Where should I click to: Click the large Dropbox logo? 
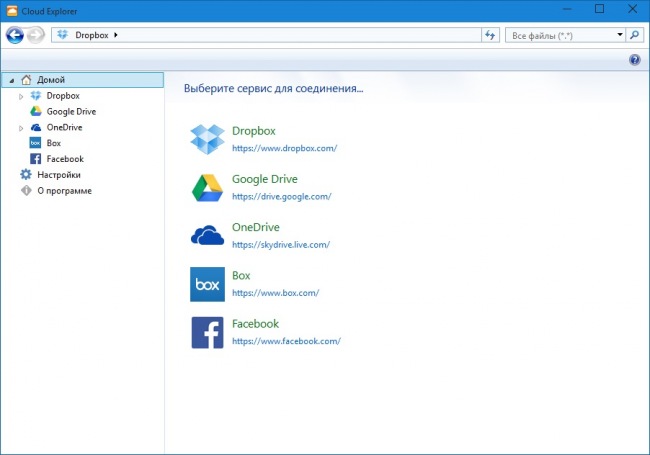click(207, 139)
